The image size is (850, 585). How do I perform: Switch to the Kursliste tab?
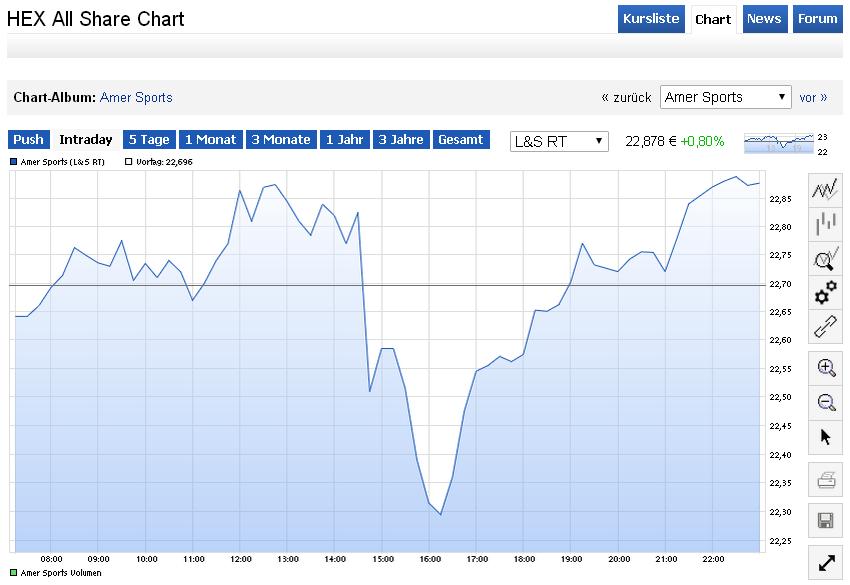pyautogui.click(x=651, y=19)
